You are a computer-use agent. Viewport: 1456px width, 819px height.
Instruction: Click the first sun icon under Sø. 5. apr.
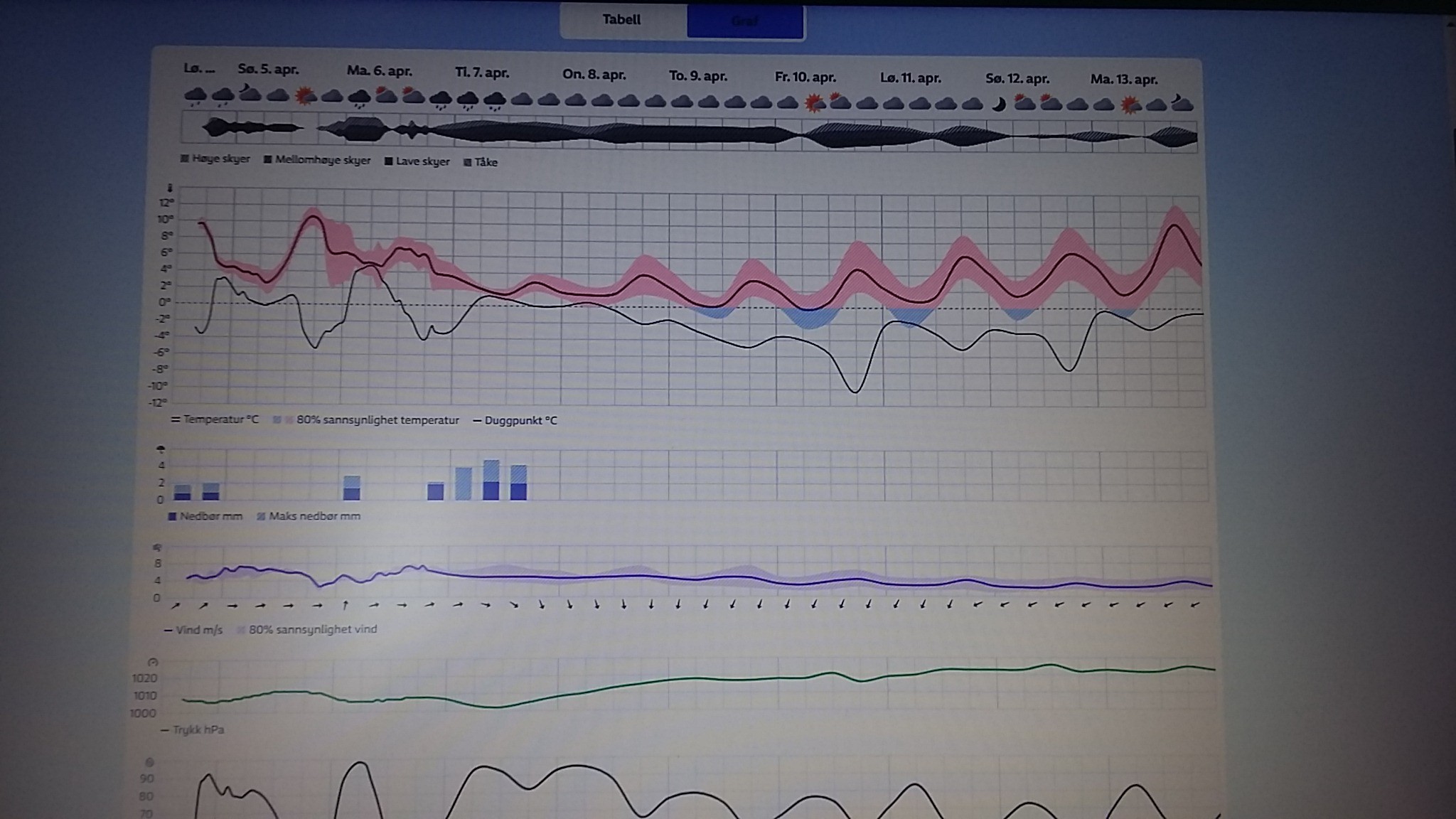coord(305,95)
